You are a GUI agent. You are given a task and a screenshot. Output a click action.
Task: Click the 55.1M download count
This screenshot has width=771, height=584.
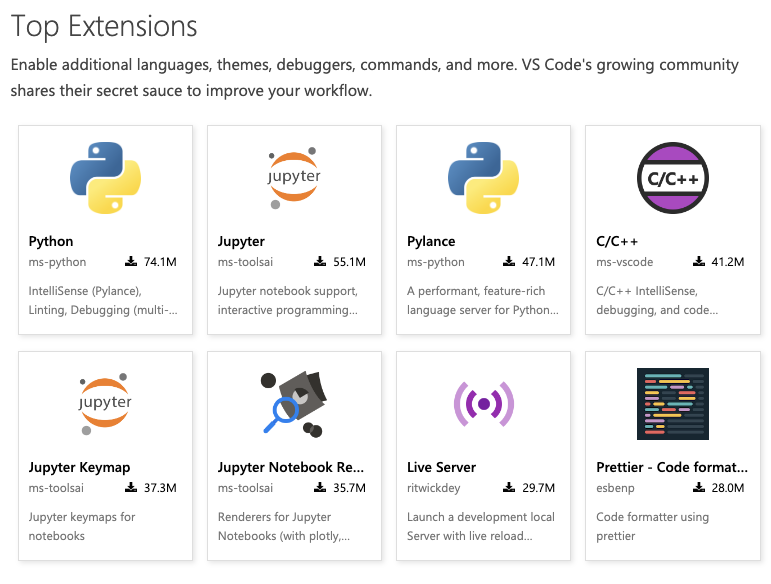click(350, 262)
